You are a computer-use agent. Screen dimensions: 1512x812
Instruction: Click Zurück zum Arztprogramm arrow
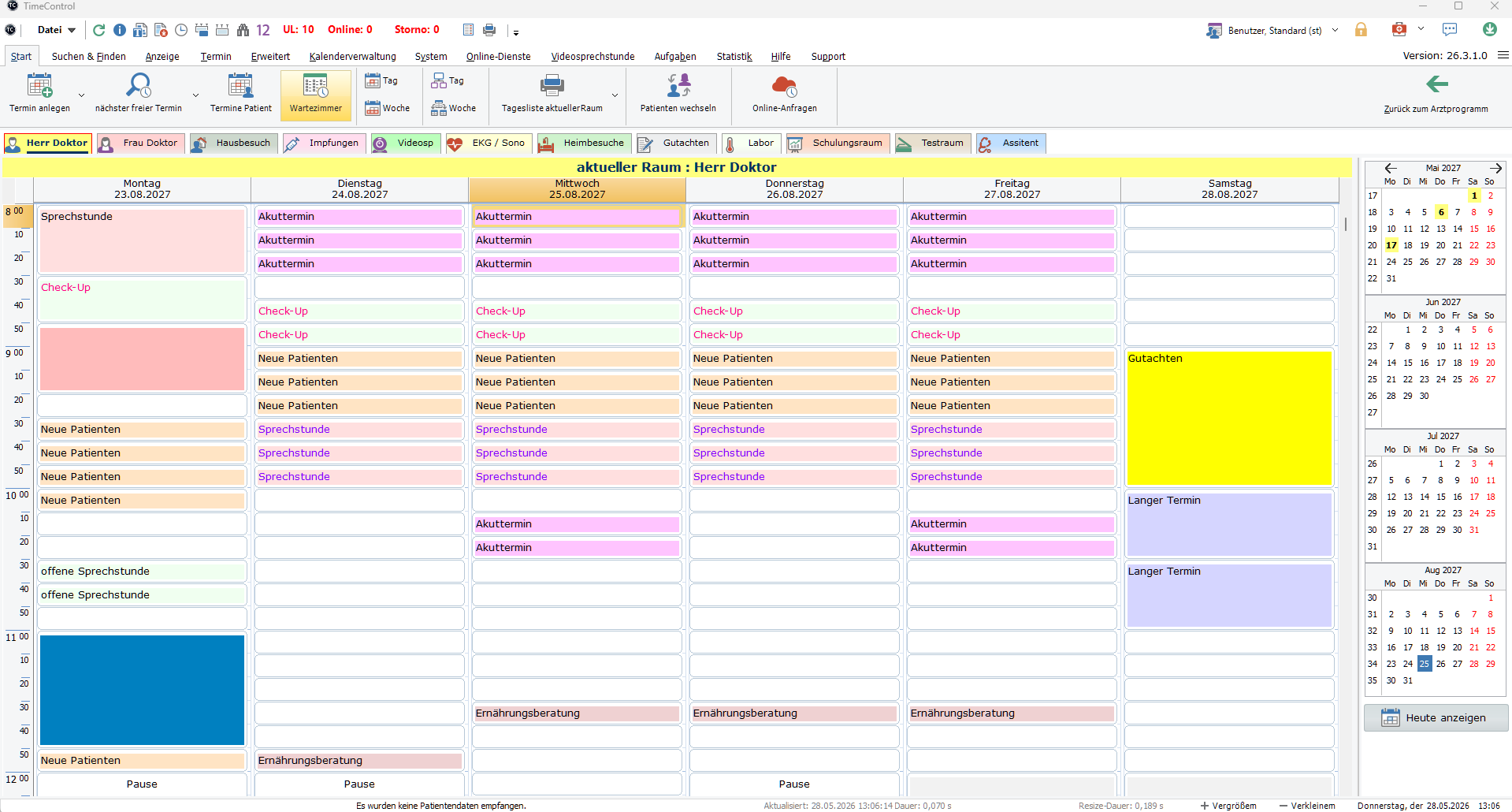pos(1437,84)
